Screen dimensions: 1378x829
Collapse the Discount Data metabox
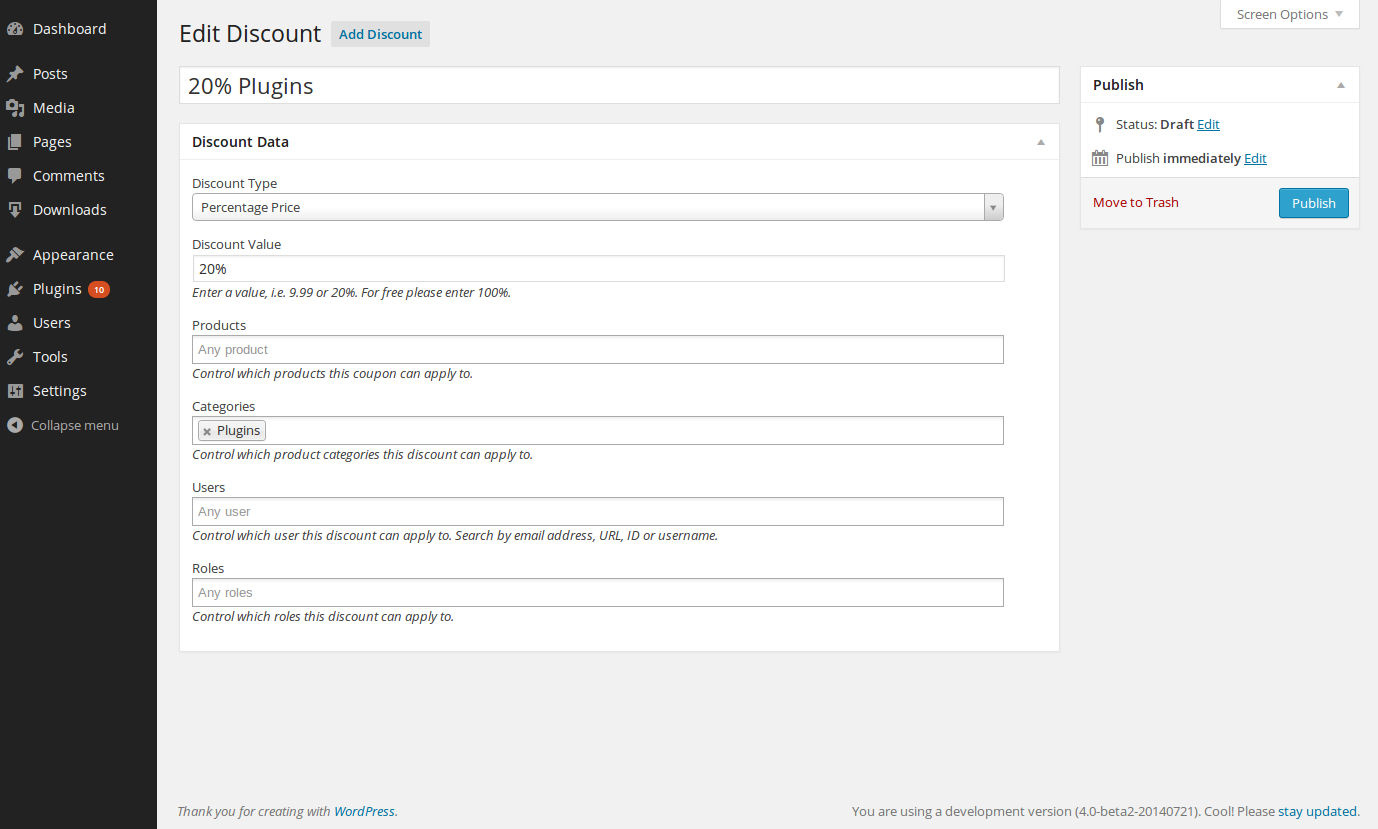[x=1040, y=142]
